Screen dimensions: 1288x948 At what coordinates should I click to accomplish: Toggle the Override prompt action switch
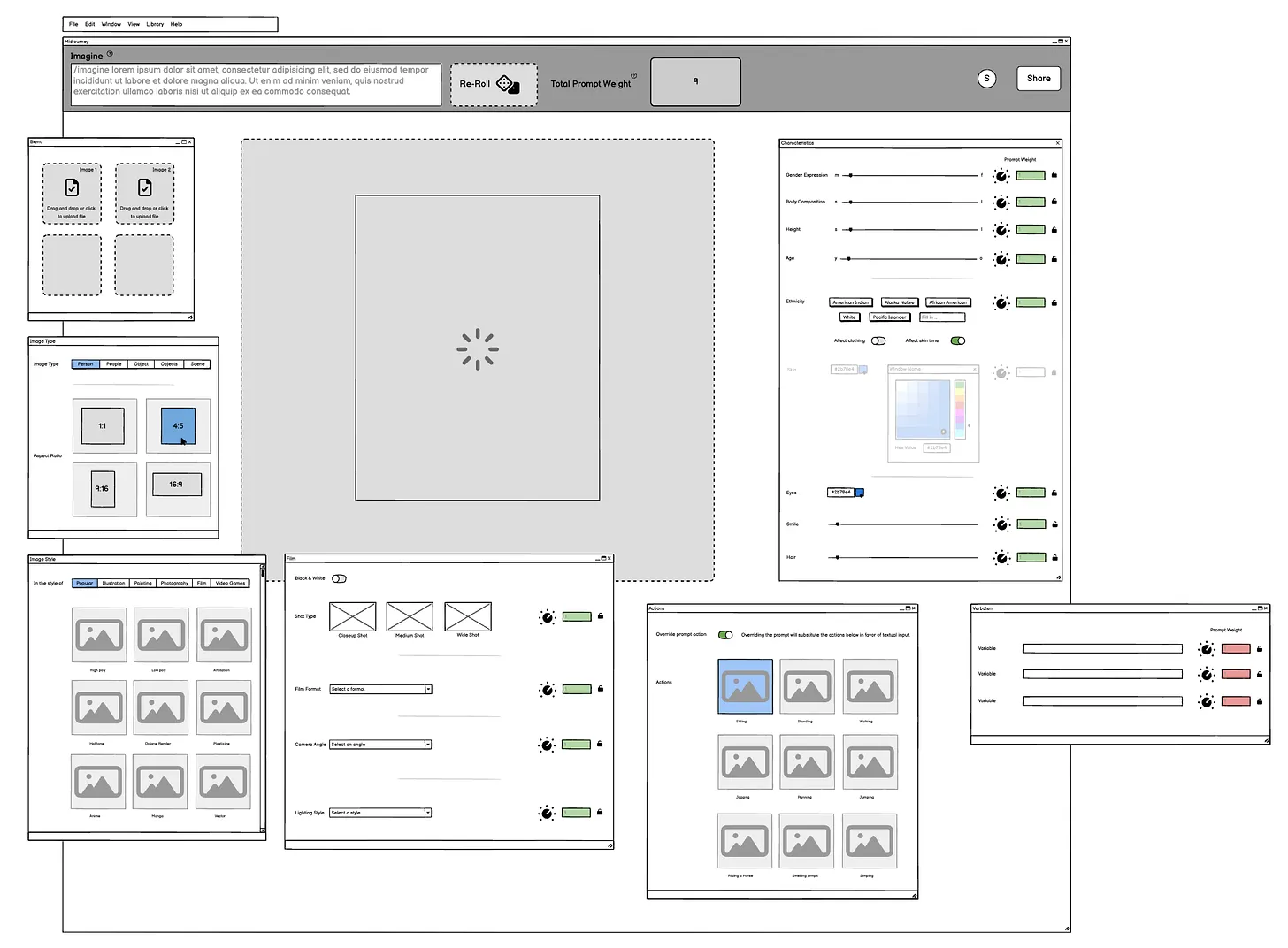[725, 635]
